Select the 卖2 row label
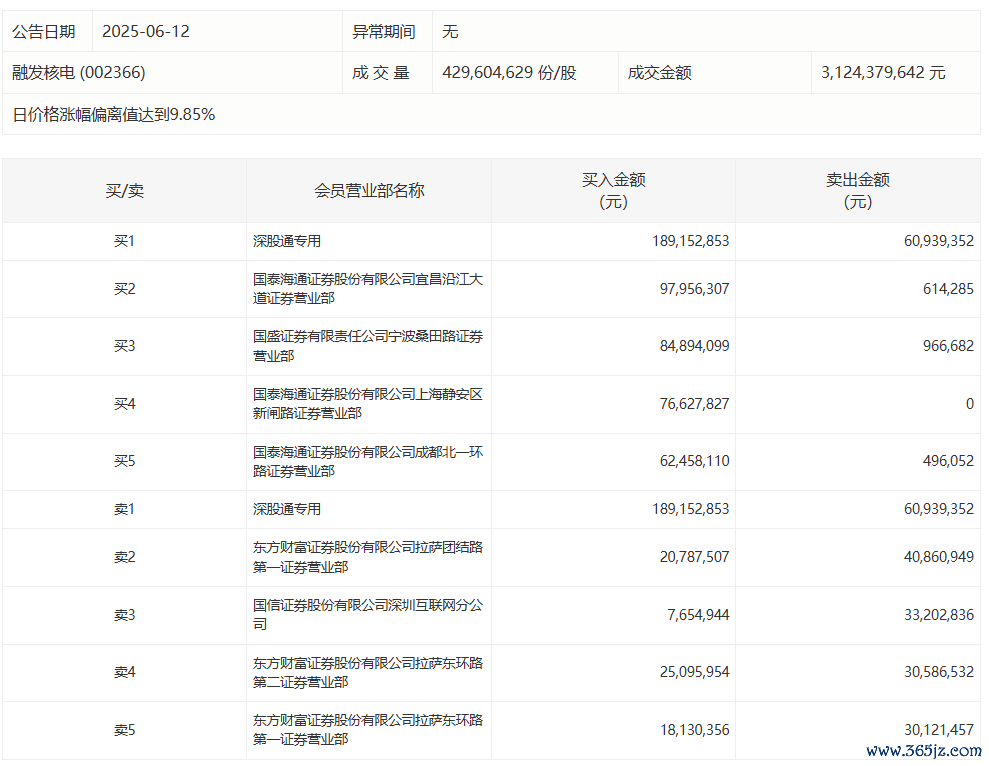The width and height of the screenshot is (989, 766). [x=124, y=557]
